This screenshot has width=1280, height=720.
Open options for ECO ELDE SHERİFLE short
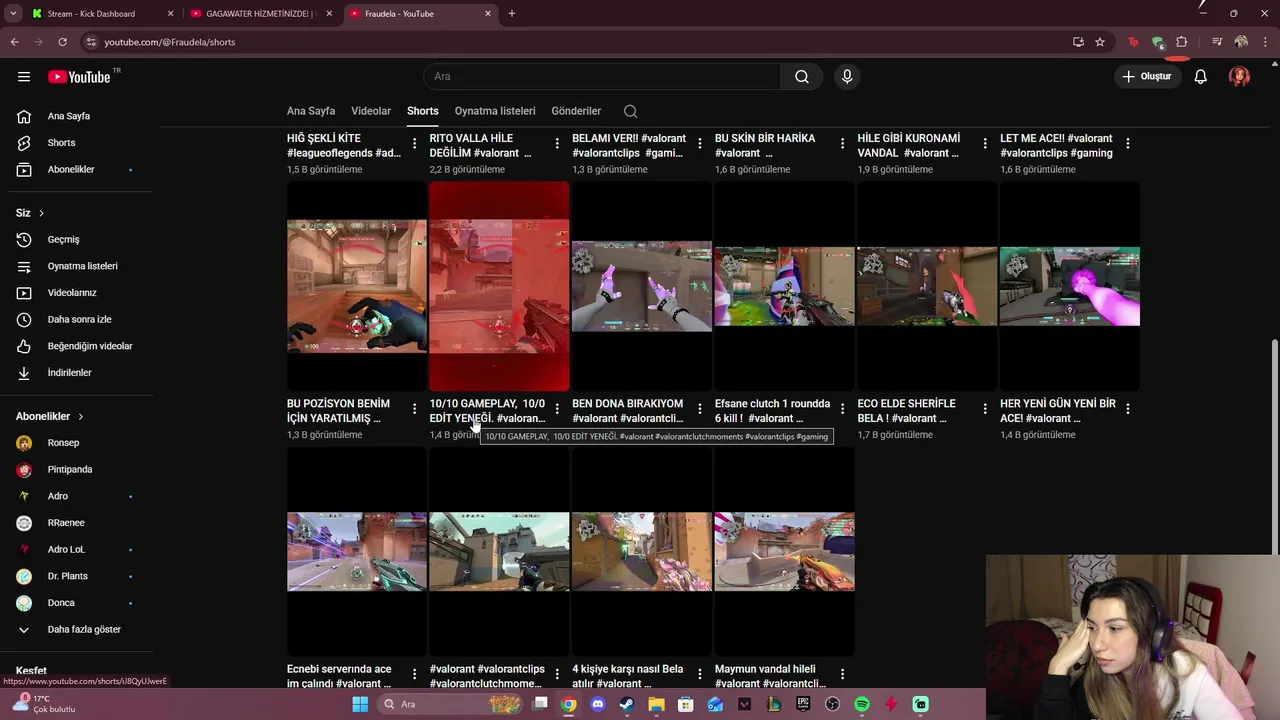pos(985,409)
